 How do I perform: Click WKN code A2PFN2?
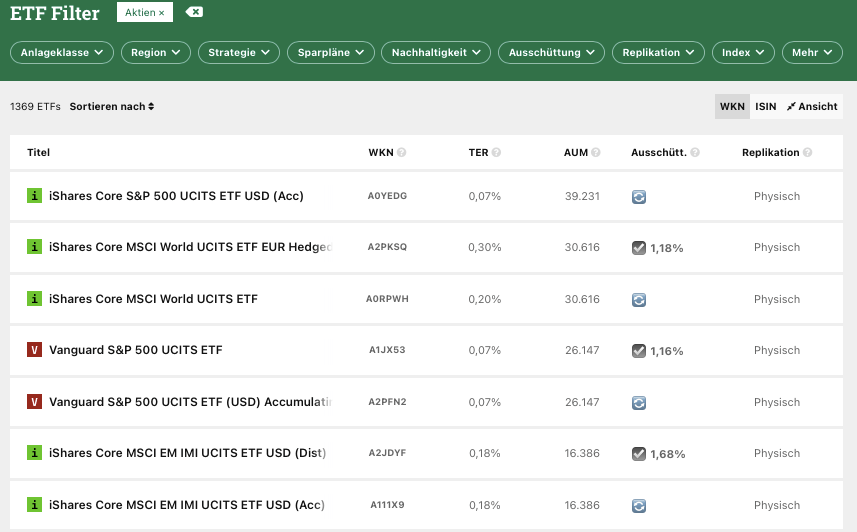tap(387, 401)
